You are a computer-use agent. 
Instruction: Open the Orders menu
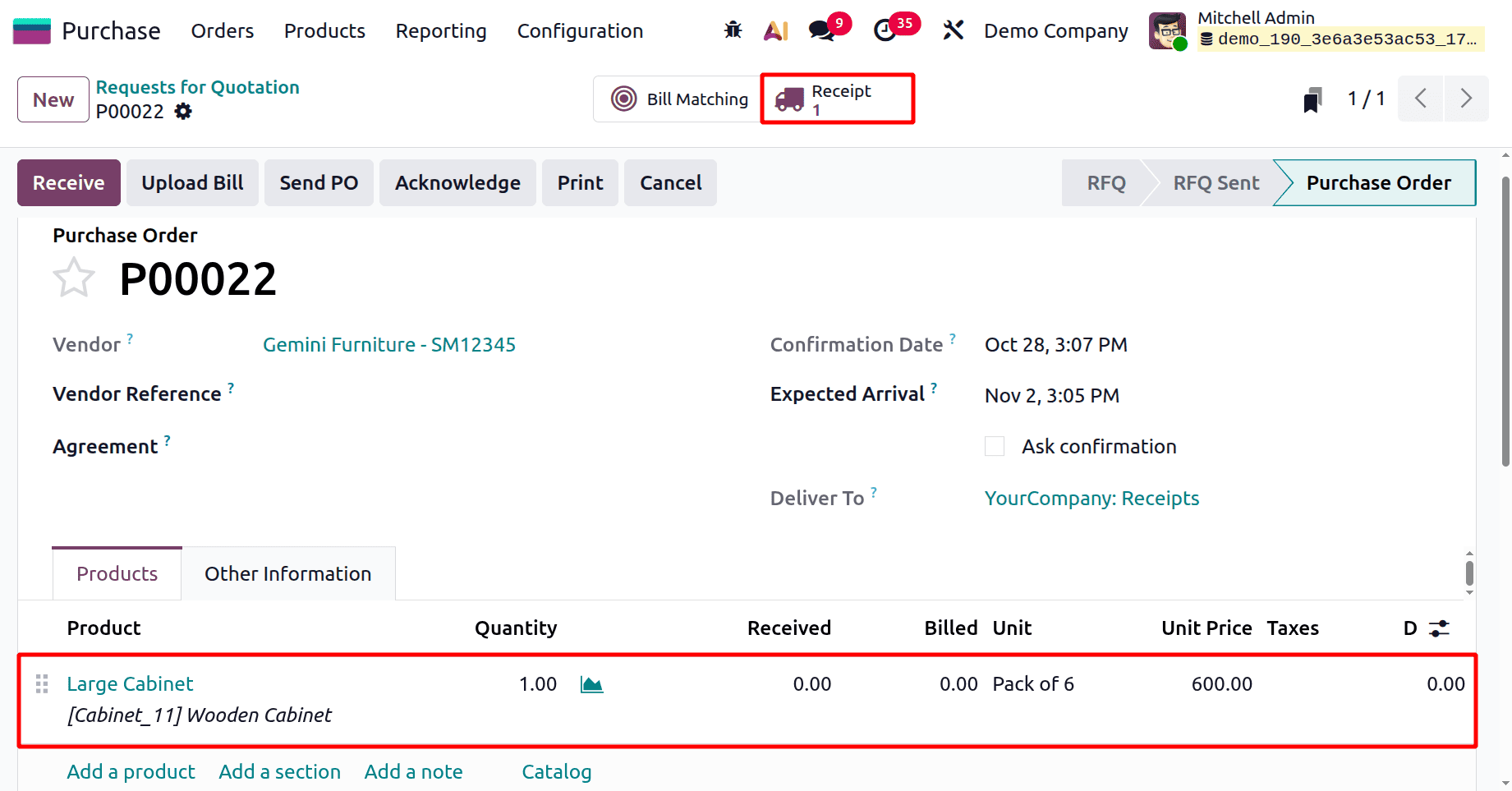(222, 30)
